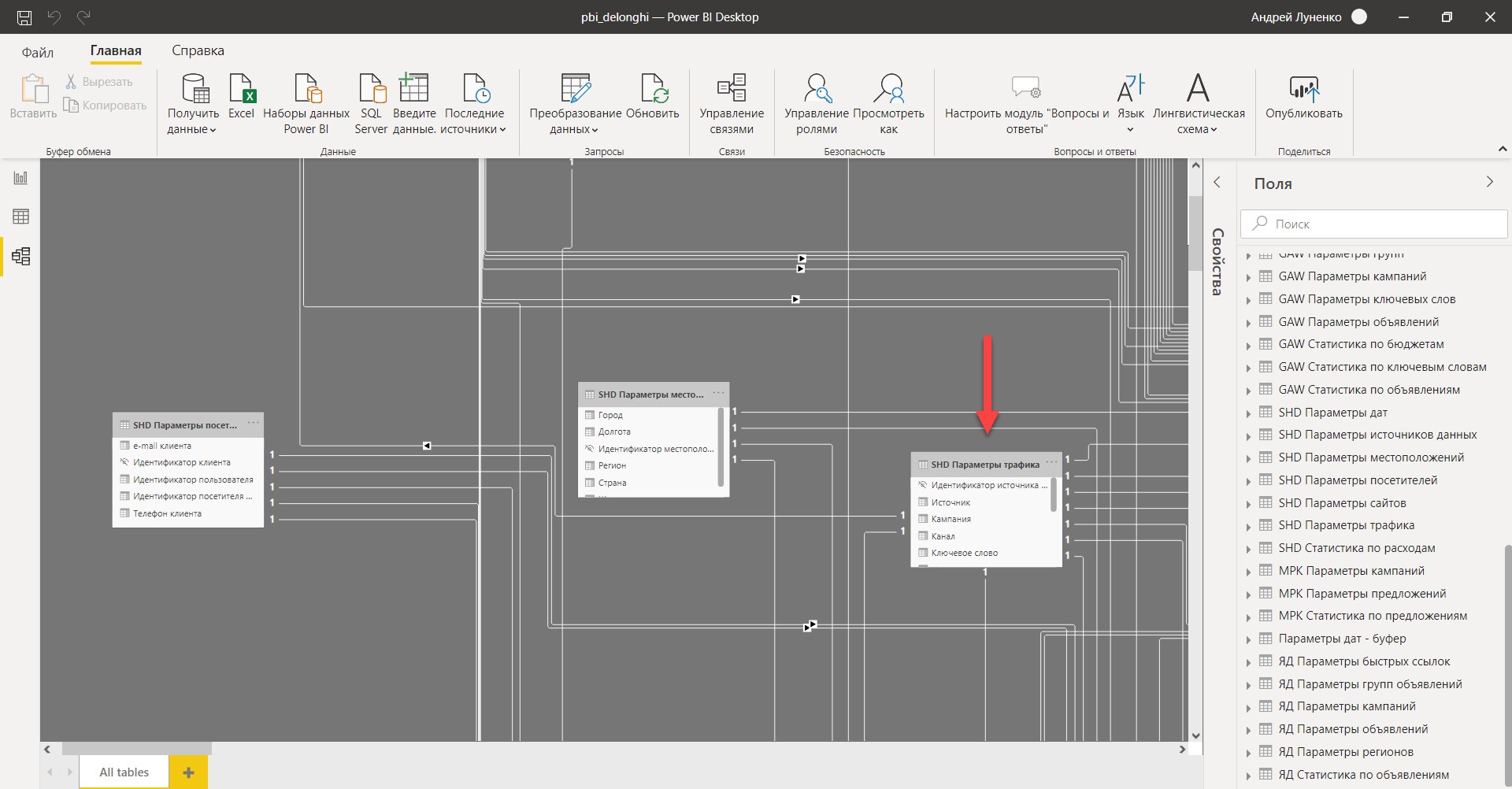Click Вырезать in the clipboard group
1512x789 pixels.
click(99, 82)
